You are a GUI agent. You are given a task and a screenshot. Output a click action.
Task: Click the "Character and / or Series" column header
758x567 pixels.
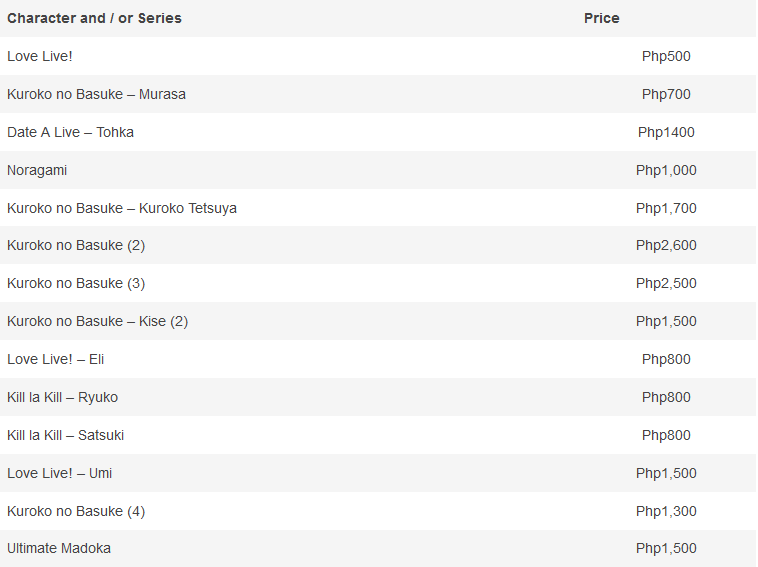tap(94, 18)
